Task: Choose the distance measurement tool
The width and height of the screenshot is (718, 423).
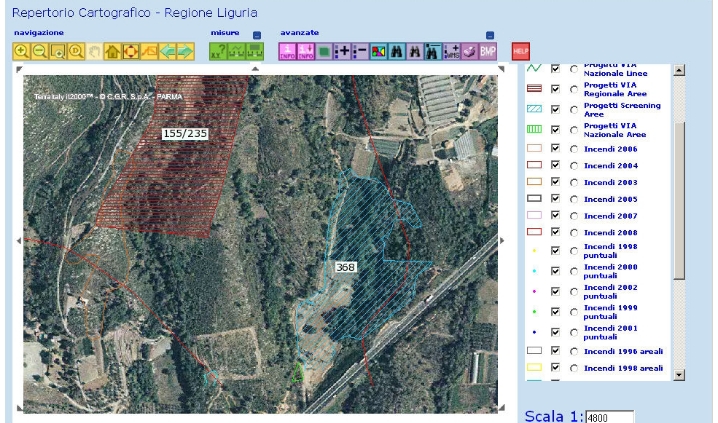Action: pyautogui.click(x=236, y=51)
